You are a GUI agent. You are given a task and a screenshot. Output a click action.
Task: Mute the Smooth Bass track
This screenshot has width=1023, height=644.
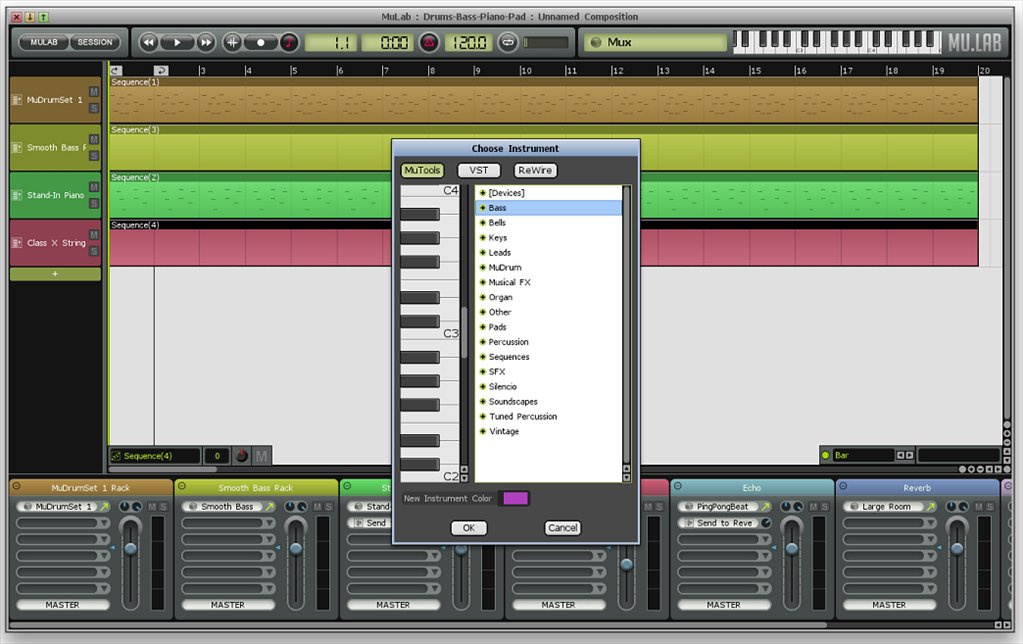[x=94, y=140]
